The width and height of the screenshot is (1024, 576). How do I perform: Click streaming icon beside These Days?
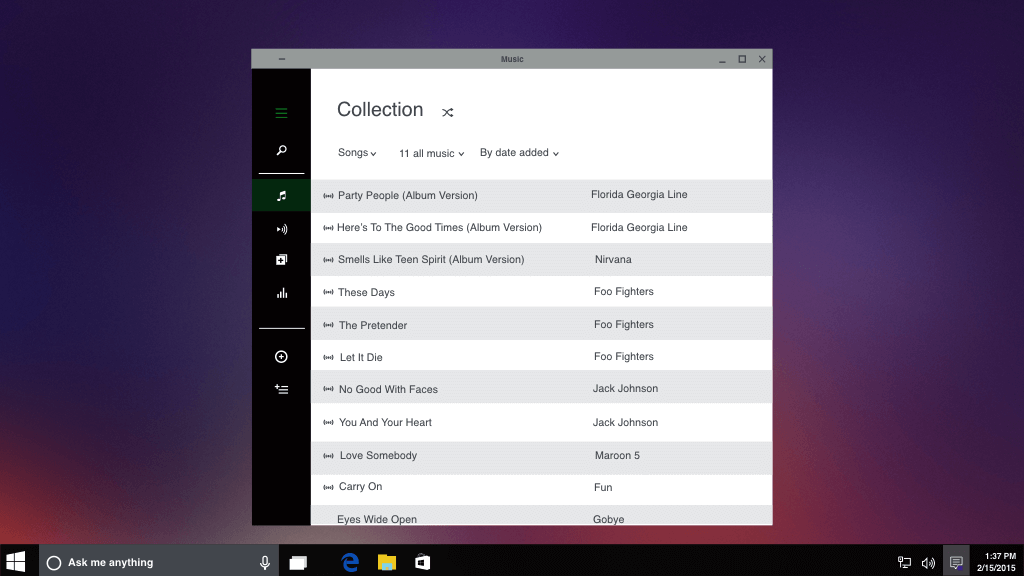328,292
